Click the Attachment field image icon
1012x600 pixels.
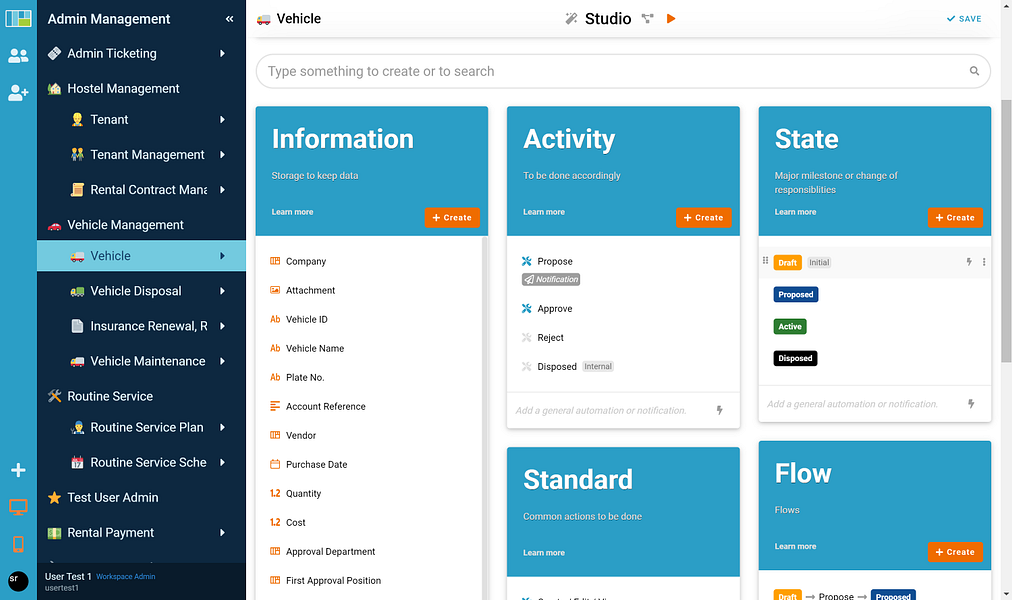click(x=275, y=290)
